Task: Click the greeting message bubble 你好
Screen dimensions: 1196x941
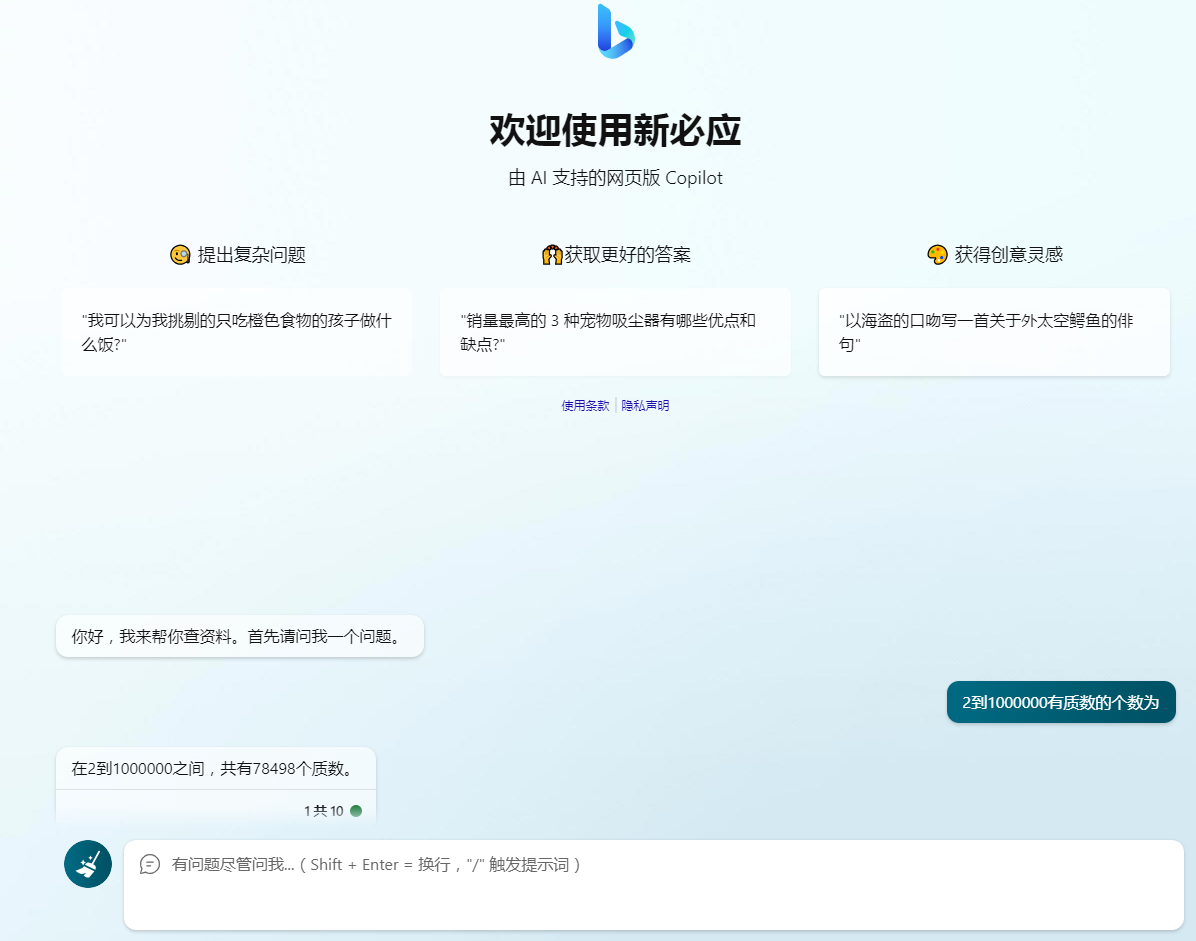Action: pos(240,635)
